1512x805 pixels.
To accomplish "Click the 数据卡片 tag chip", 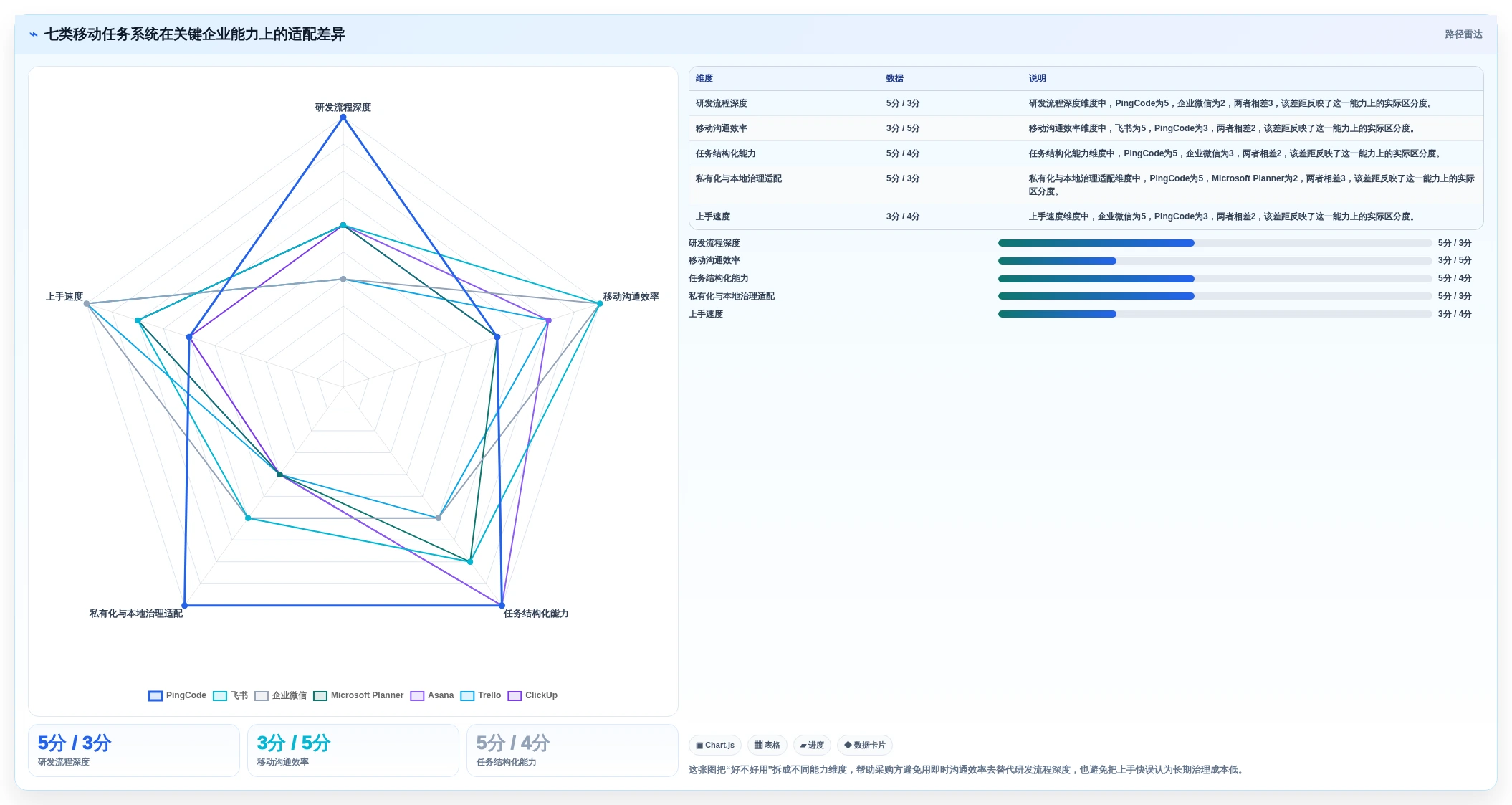I will pos(865,746).
